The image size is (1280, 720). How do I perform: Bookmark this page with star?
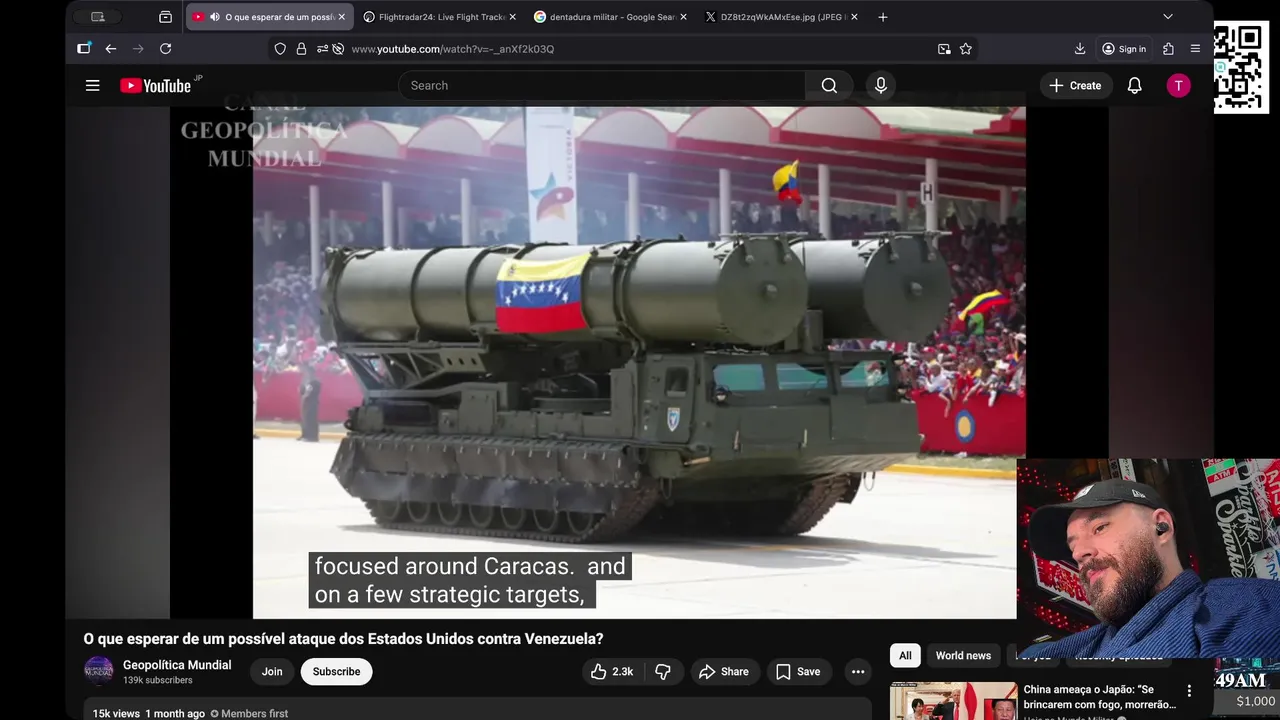coord(966,49)
